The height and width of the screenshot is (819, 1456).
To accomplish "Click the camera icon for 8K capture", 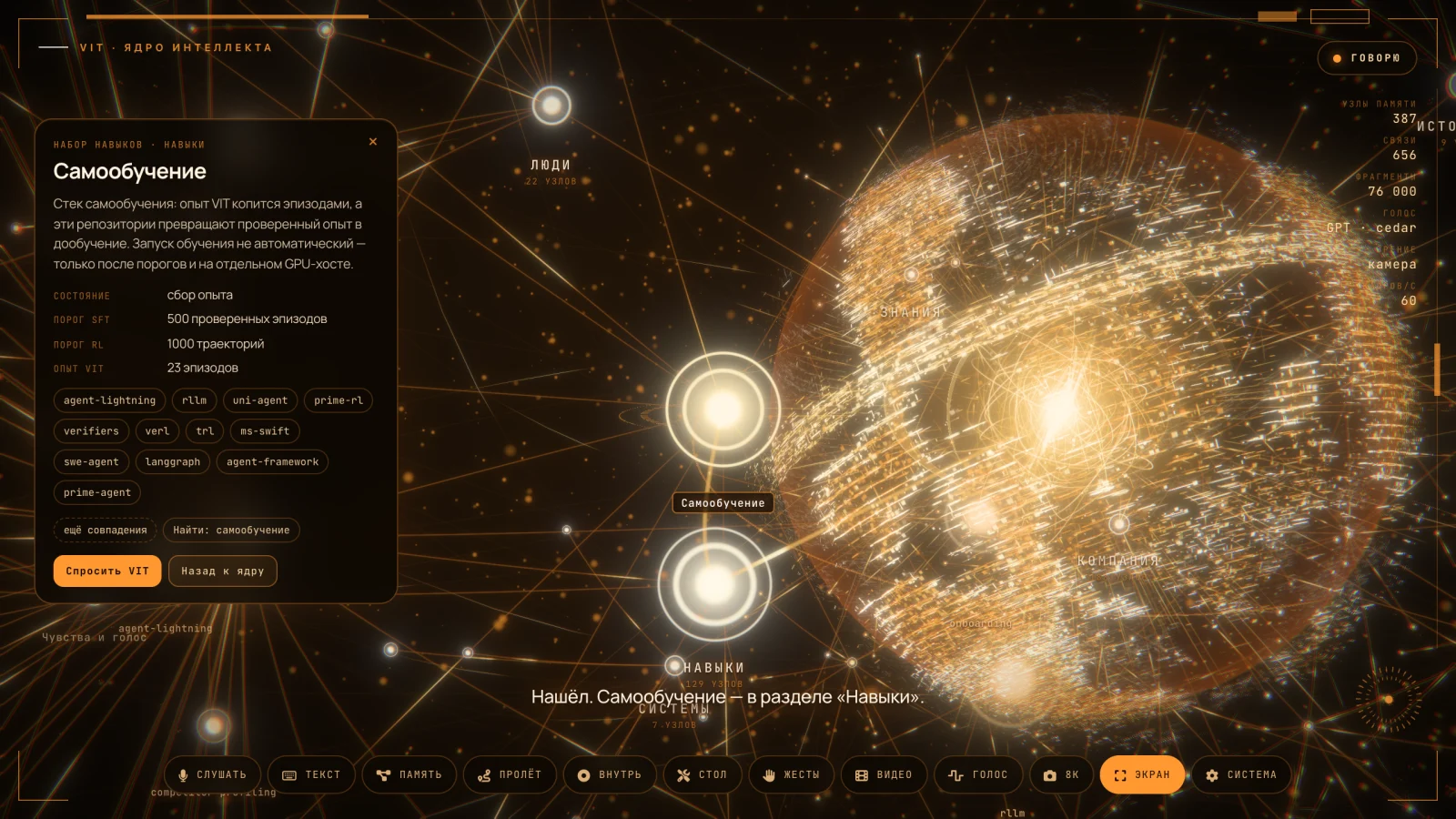I will point(1050,775).
